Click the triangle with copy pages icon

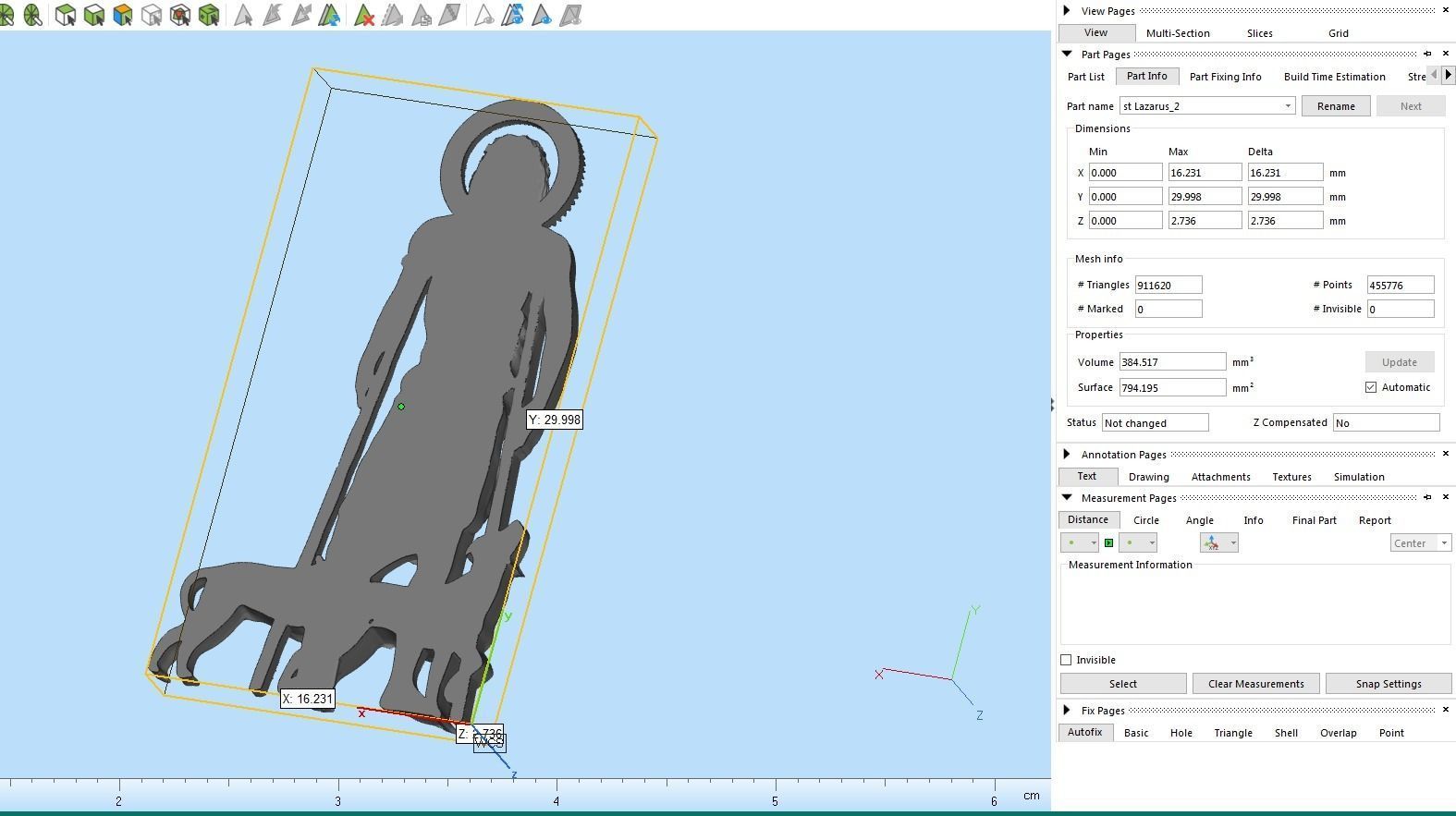tap(421, 15)
